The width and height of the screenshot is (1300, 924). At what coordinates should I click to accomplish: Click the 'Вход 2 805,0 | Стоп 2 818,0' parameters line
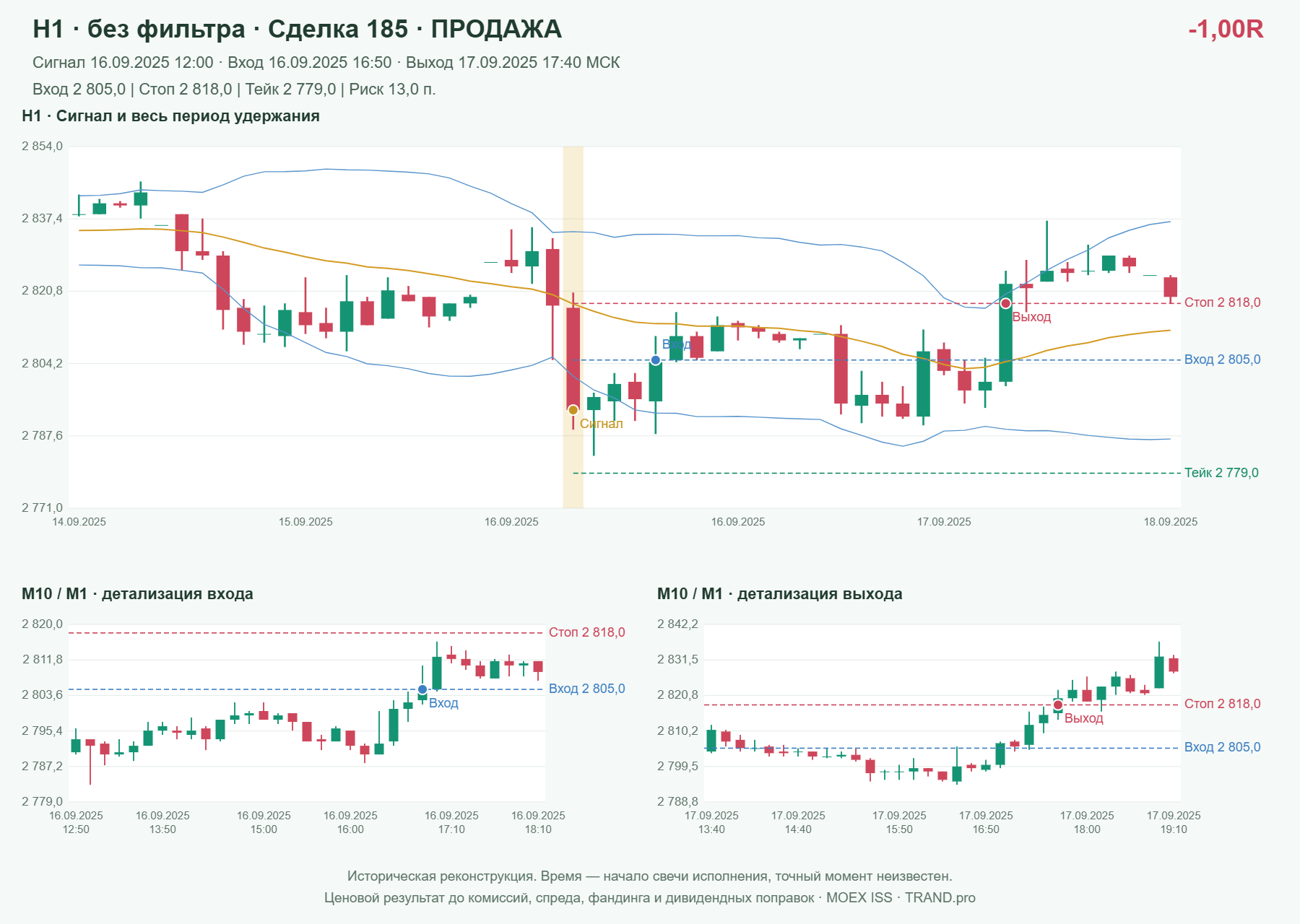tap(234, 90)
